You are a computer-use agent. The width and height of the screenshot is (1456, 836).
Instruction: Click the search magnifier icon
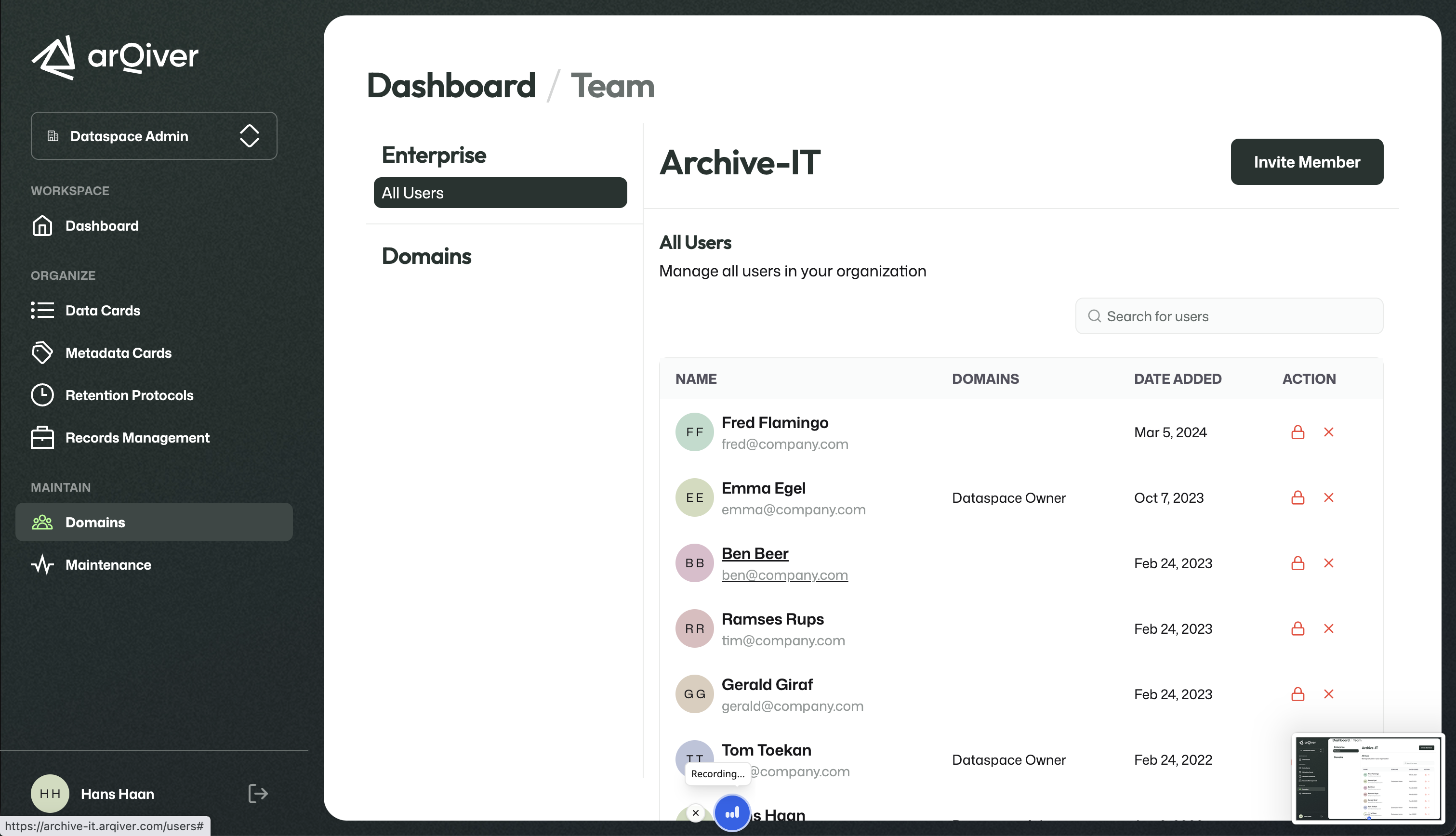[1095, 316]
